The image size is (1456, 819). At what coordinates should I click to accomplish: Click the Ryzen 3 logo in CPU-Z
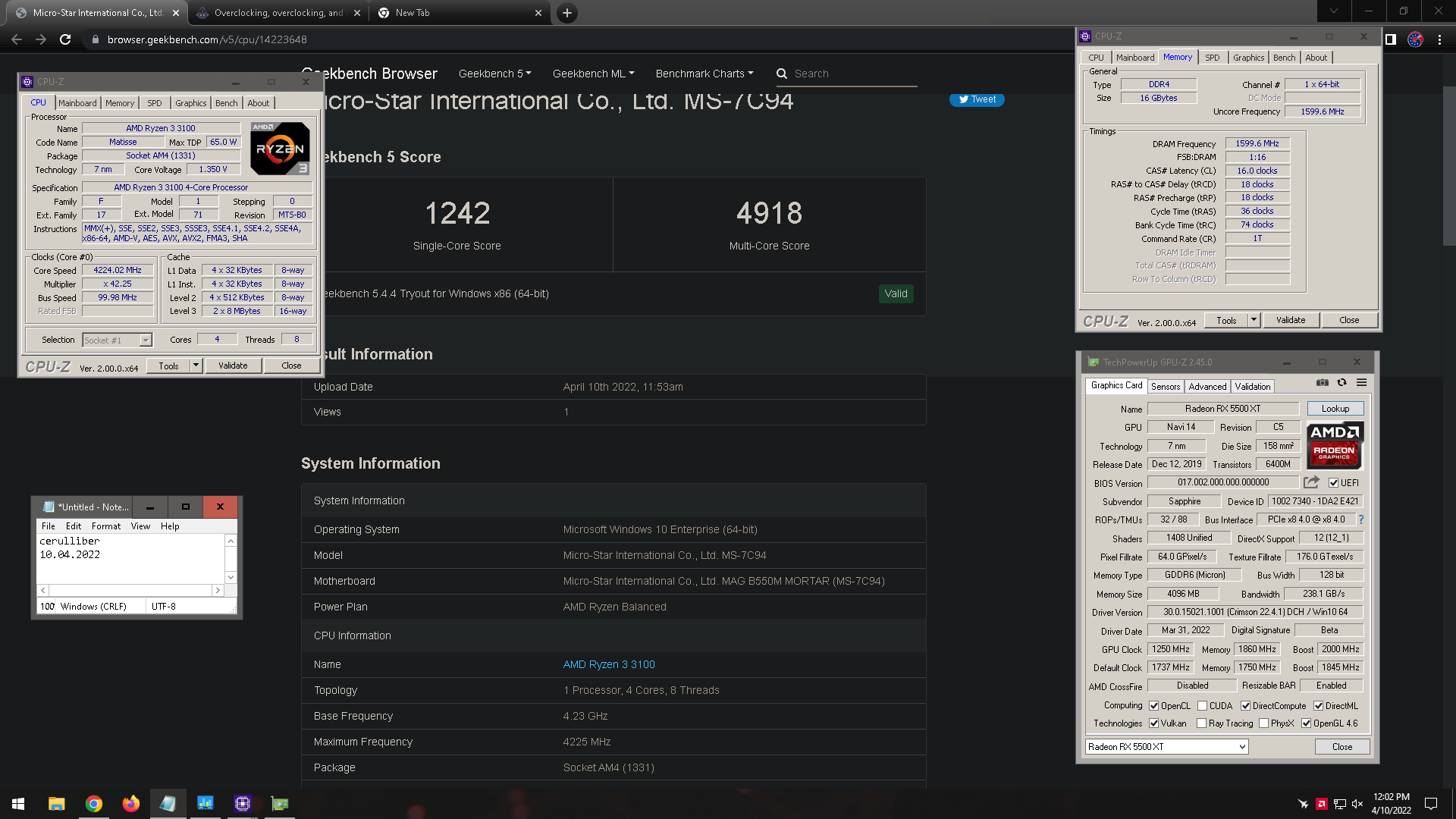click(280, 149)
